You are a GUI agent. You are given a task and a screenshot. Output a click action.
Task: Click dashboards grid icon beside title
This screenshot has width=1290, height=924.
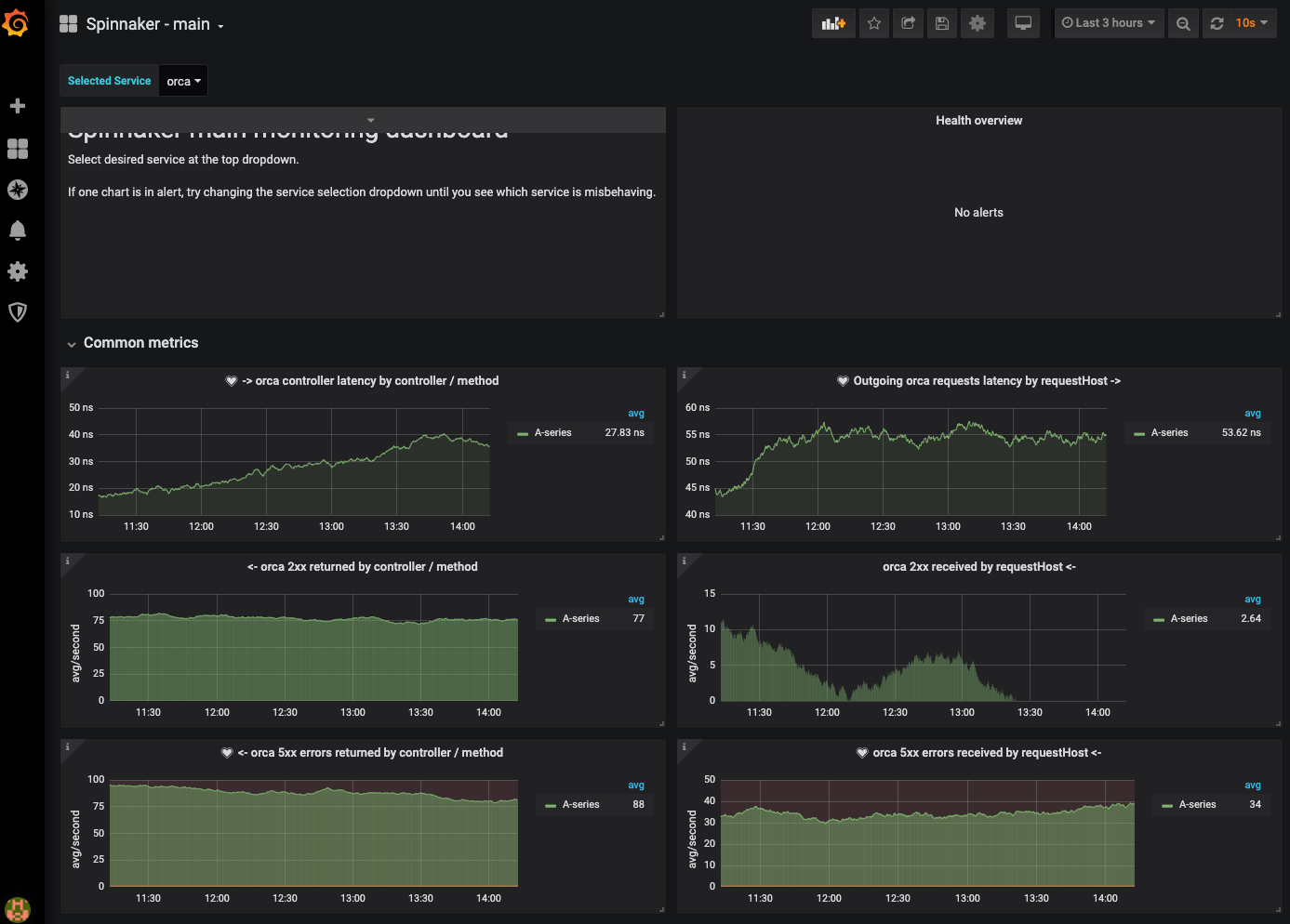coord(68,24)
